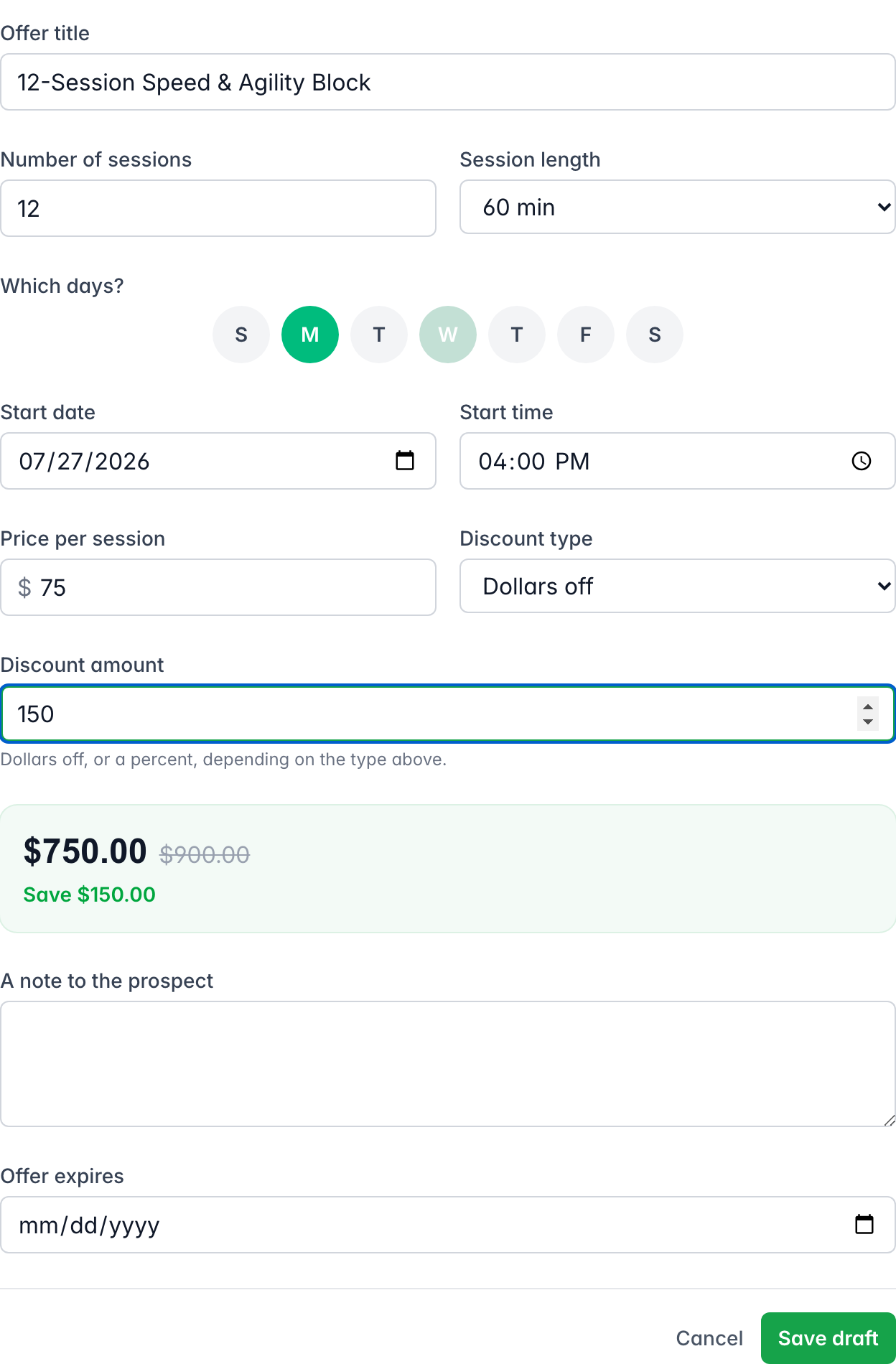896x1364 pixels.
Task: Click the A note to the prospect label
Action: click(106, 981)
